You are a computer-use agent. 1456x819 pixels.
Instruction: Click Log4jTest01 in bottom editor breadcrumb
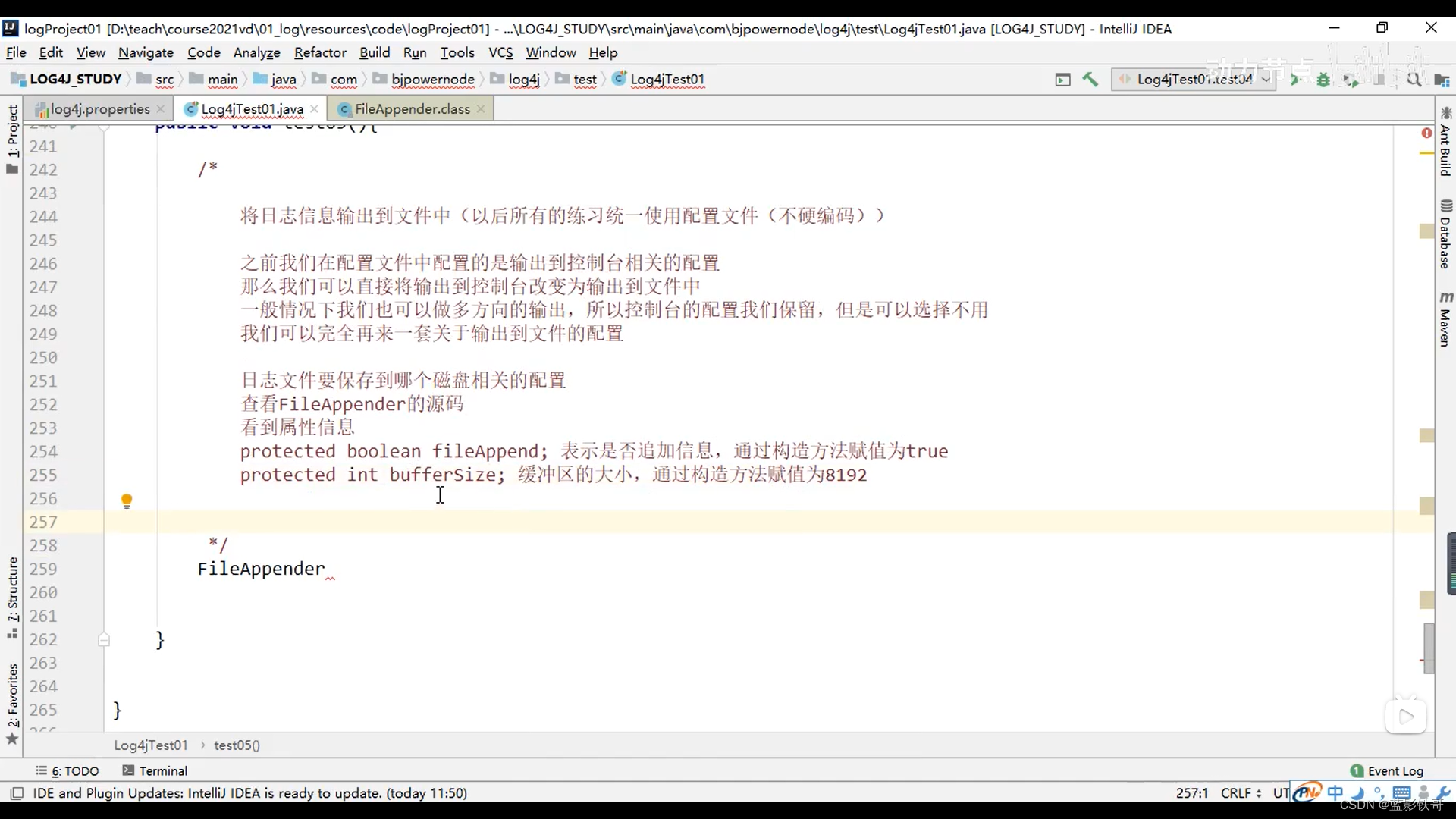tap(150, 745)
